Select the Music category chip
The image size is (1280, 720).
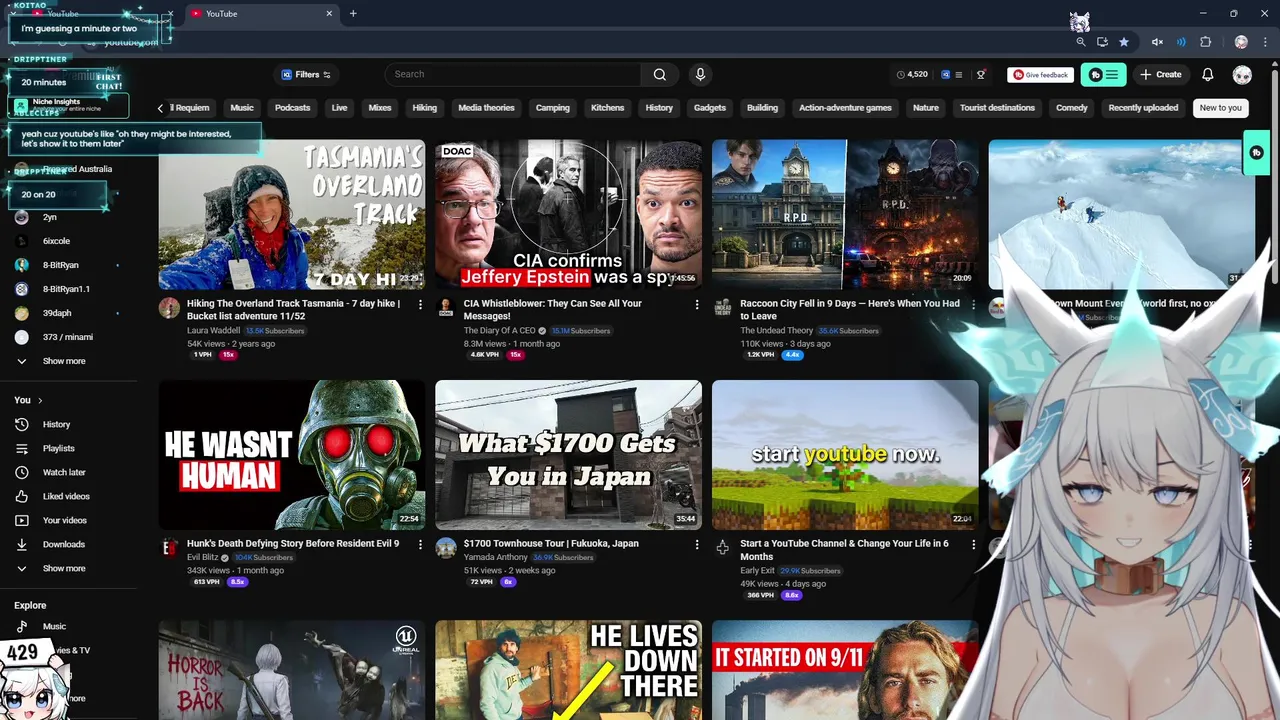tap(242, 108)
